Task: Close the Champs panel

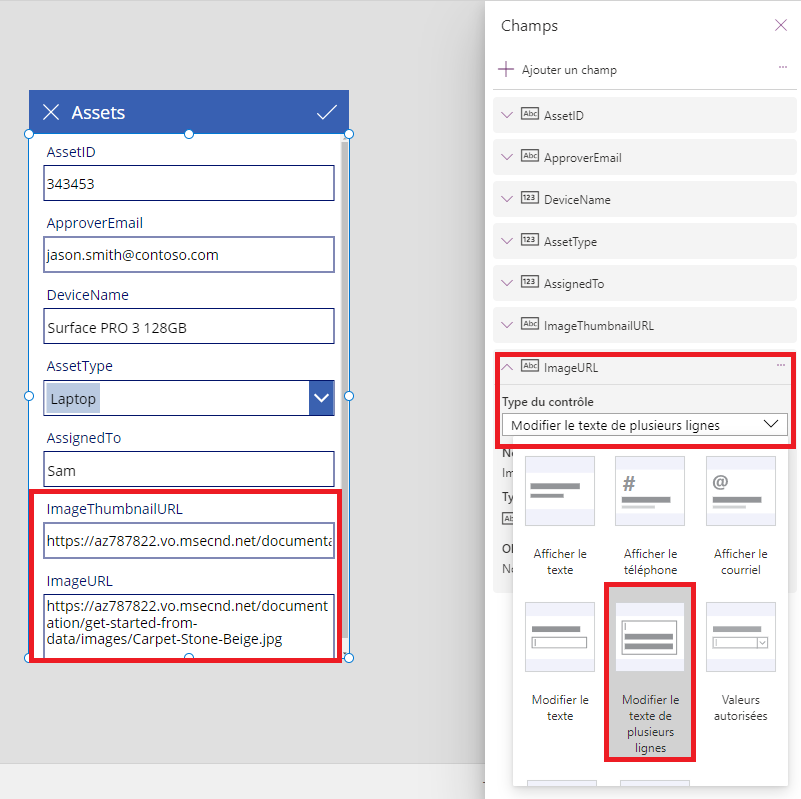Action: (781, 25)
